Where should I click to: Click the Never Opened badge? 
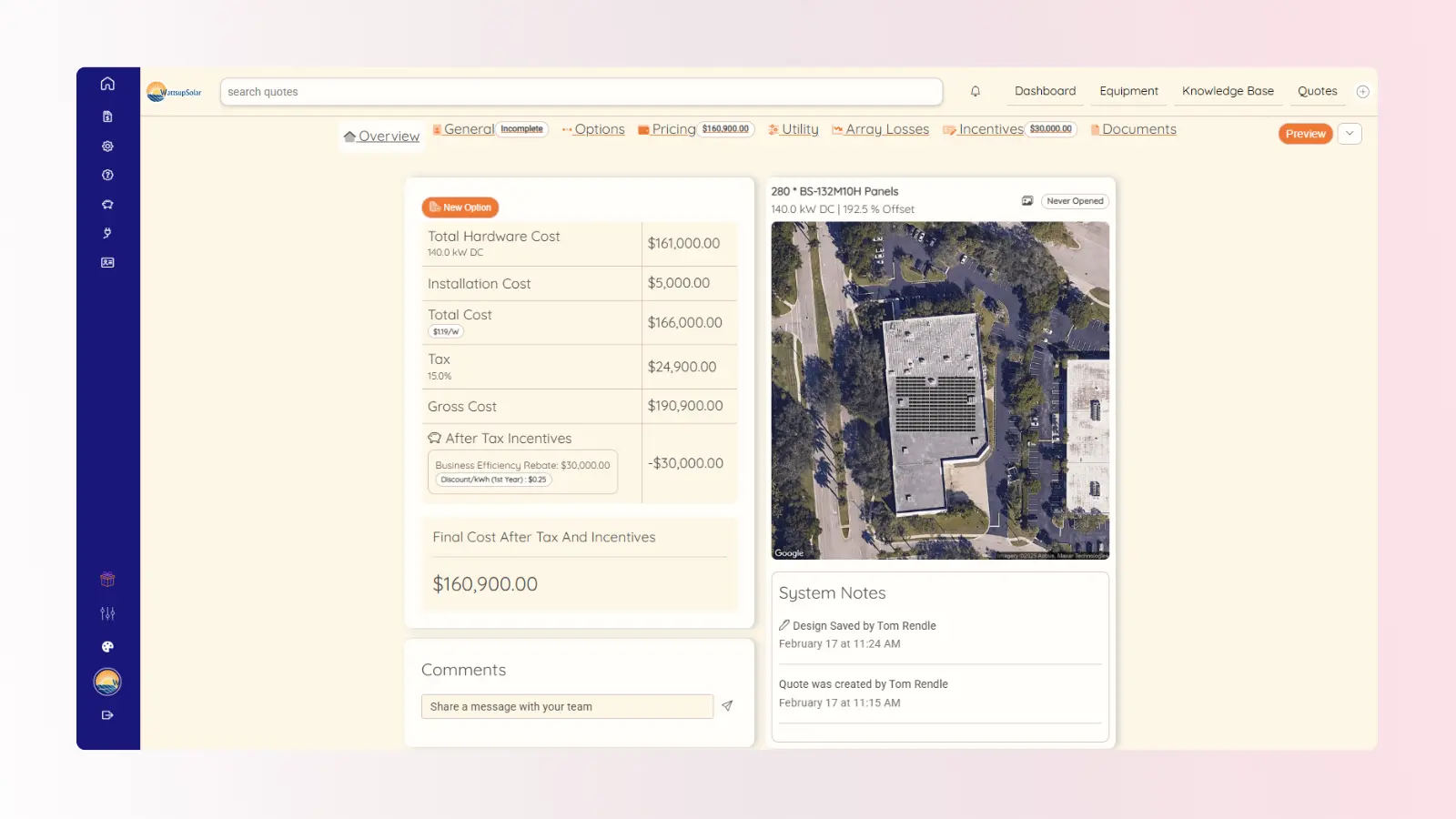pyautogui.click(x=1075, y=201)
